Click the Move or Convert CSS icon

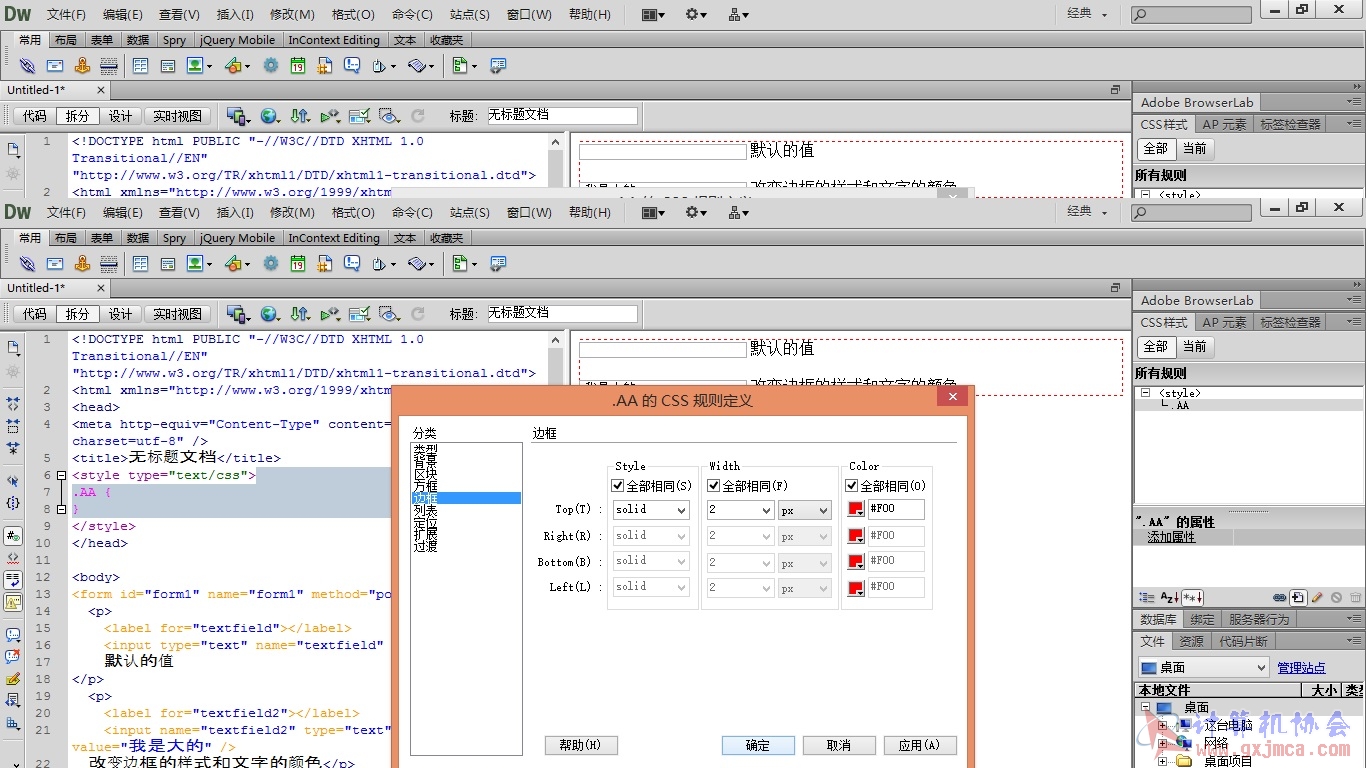coord(13,723)
